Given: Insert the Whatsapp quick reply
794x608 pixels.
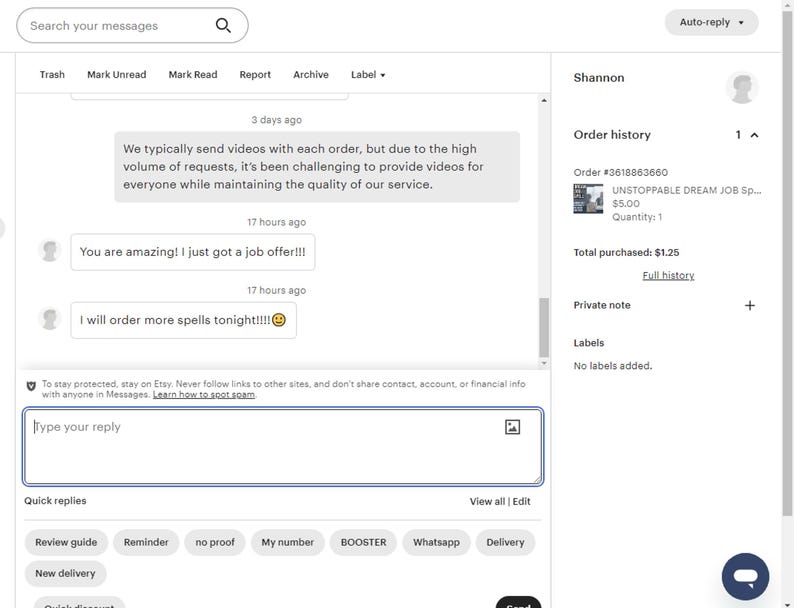Looking at the screenshot, I should (x=436, y=542).
